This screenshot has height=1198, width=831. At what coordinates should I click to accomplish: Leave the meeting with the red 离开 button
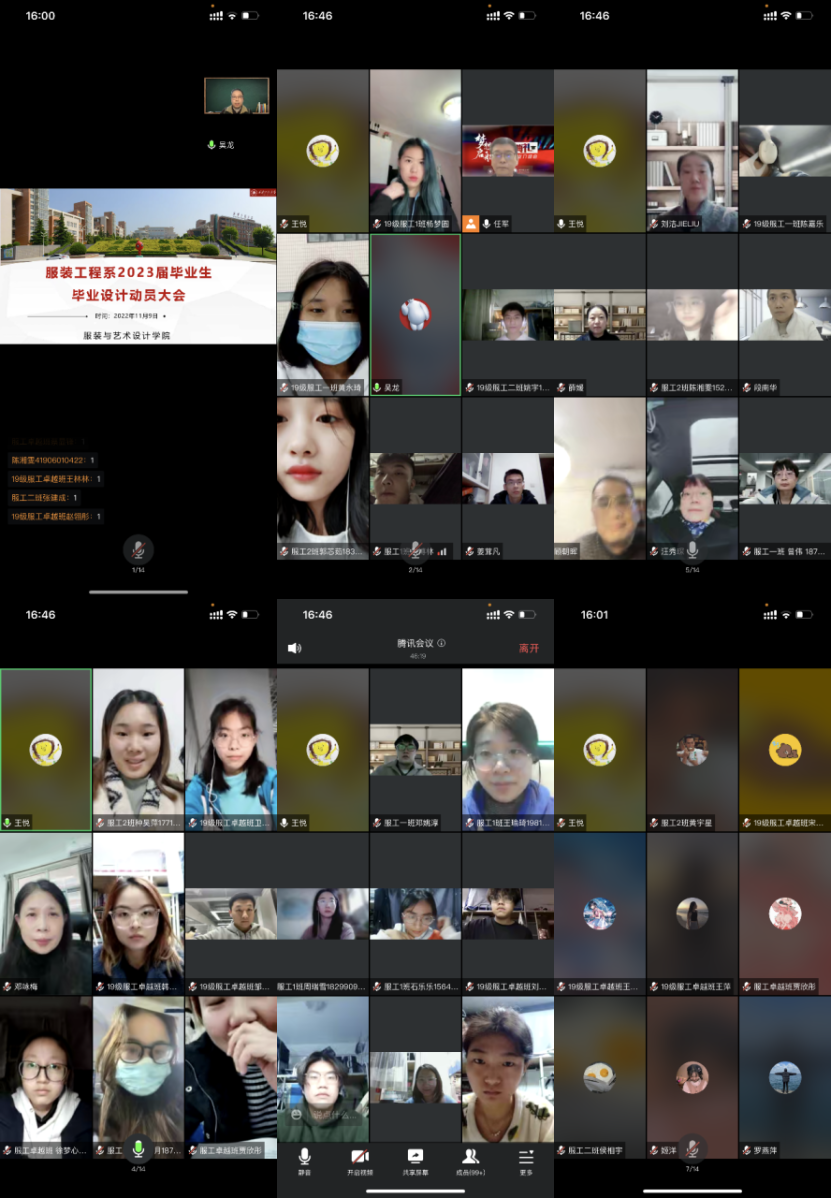[x=528, y=648]
